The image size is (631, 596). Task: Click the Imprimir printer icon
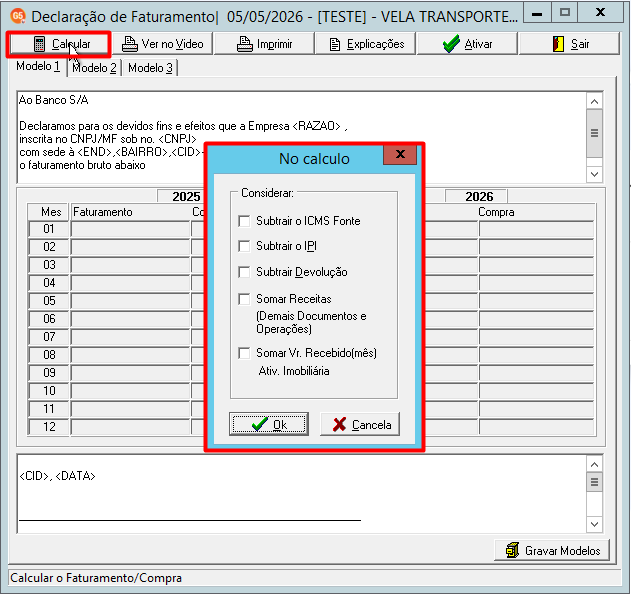click(245, 44)
